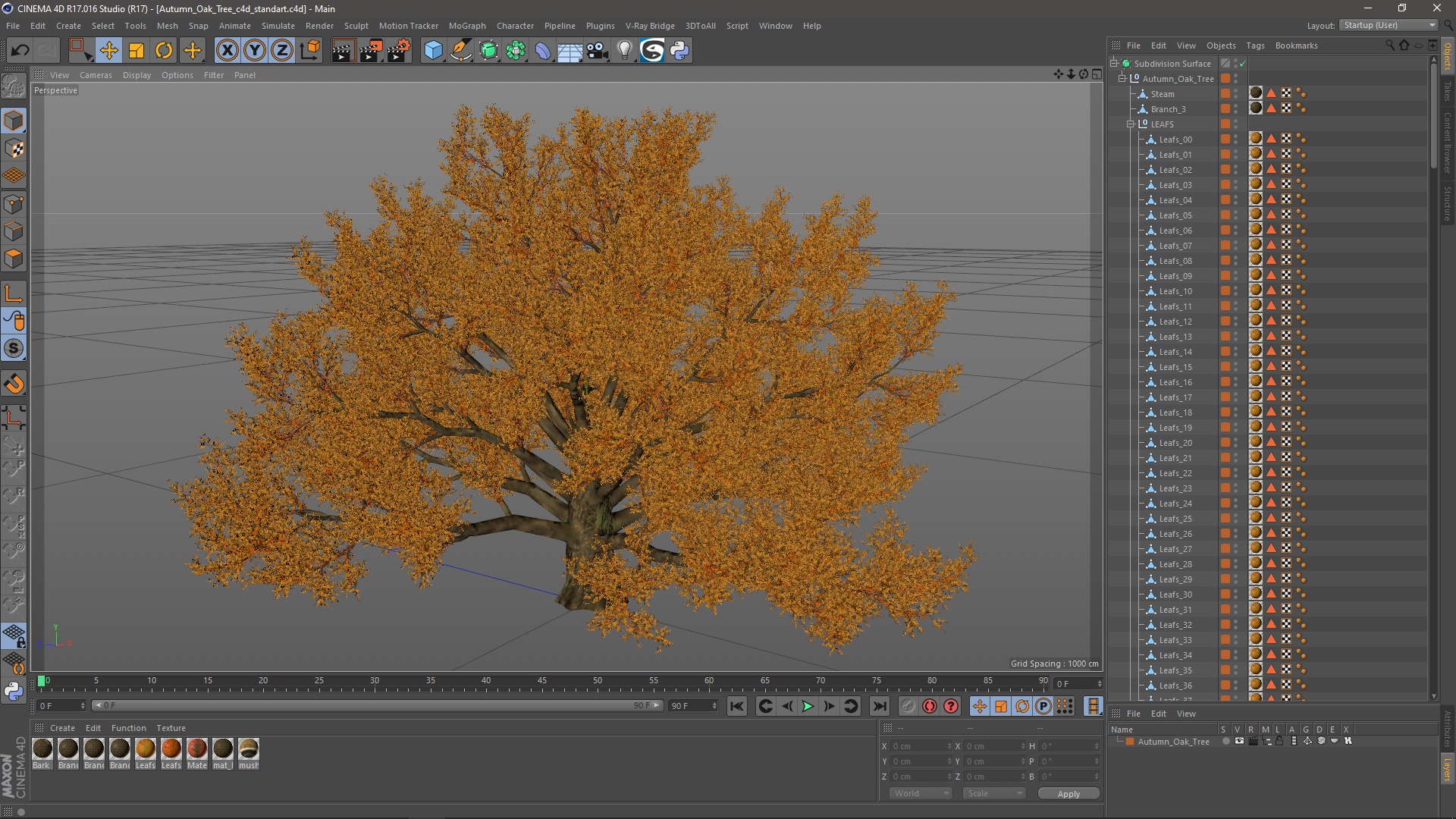Open the V-Ray Bridge menu
The height and width of the screenshot is (819, 1456).
pos(650,26)
